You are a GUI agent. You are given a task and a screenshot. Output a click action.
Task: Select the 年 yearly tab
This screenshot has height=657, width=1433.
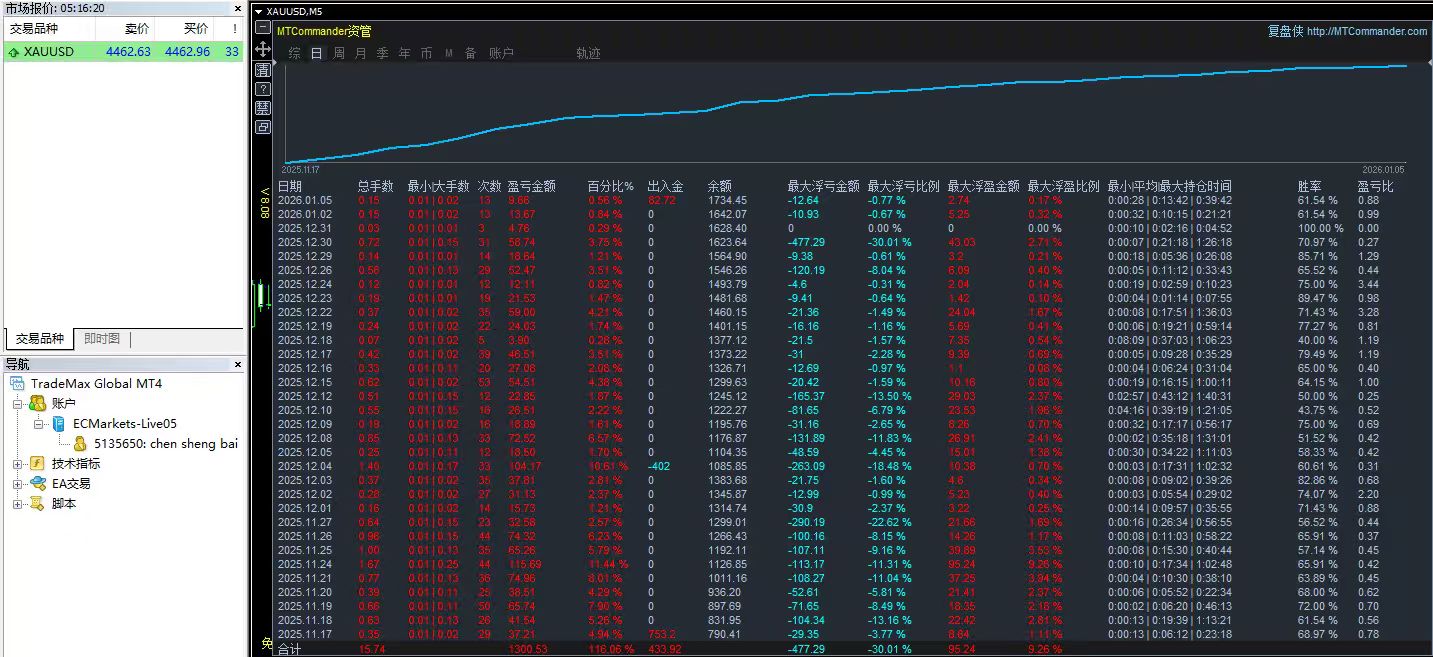[x=405, y=53]
